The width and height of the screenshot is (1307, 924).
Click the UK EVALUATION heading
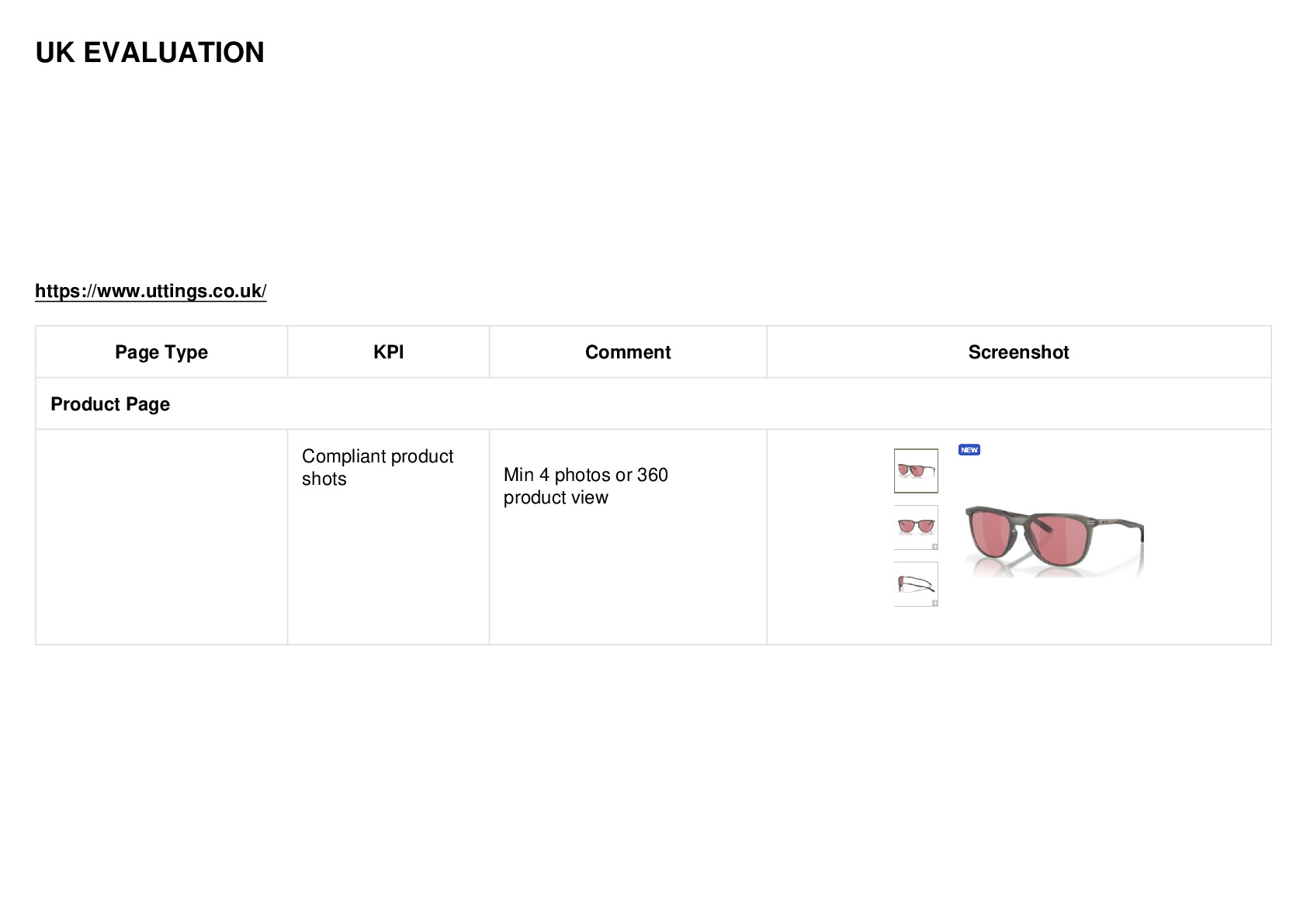point(150,53)
